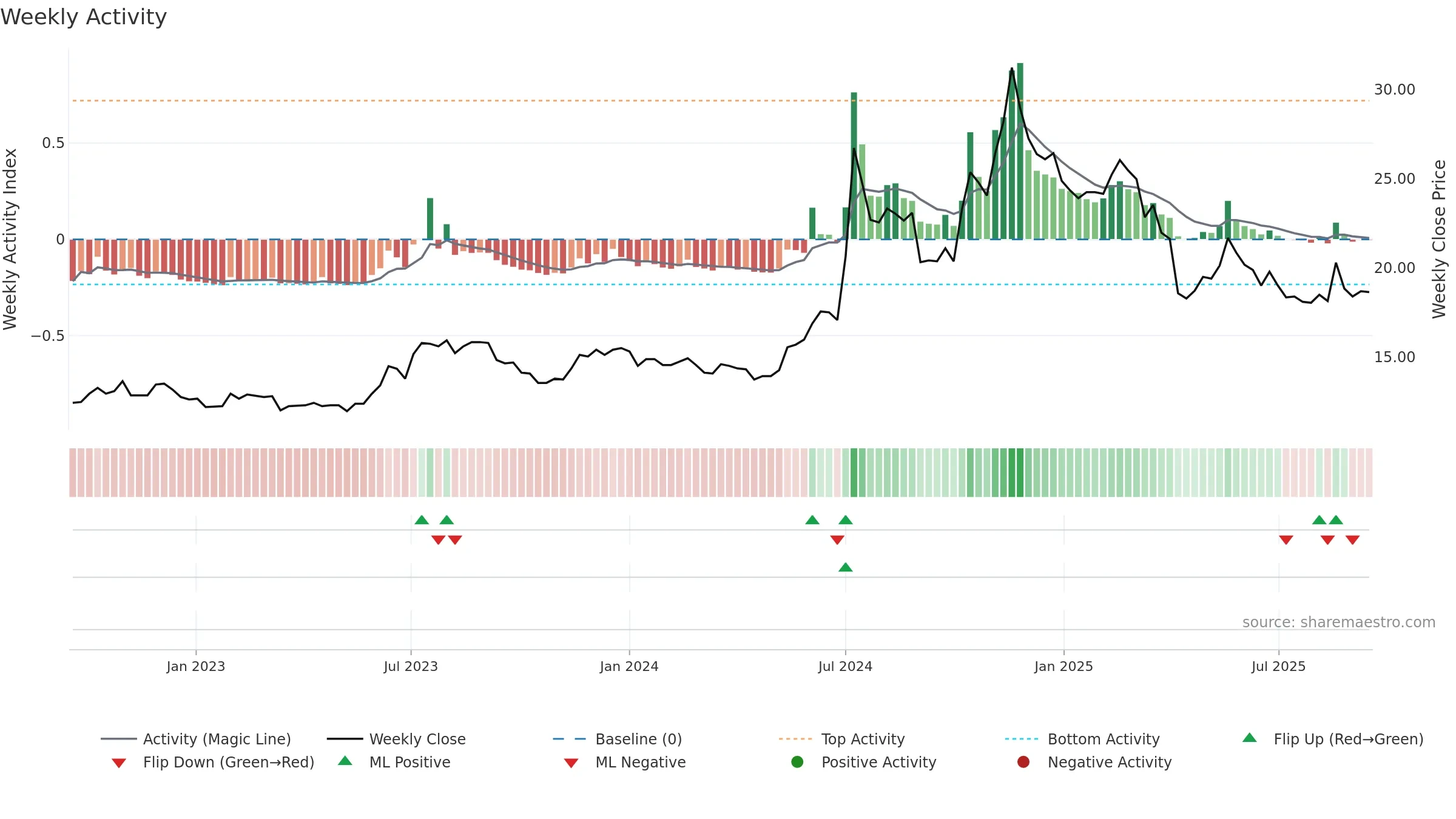
Task: Toggle Flip Down (Green→Red) legend entry
Action: [213, 762]
